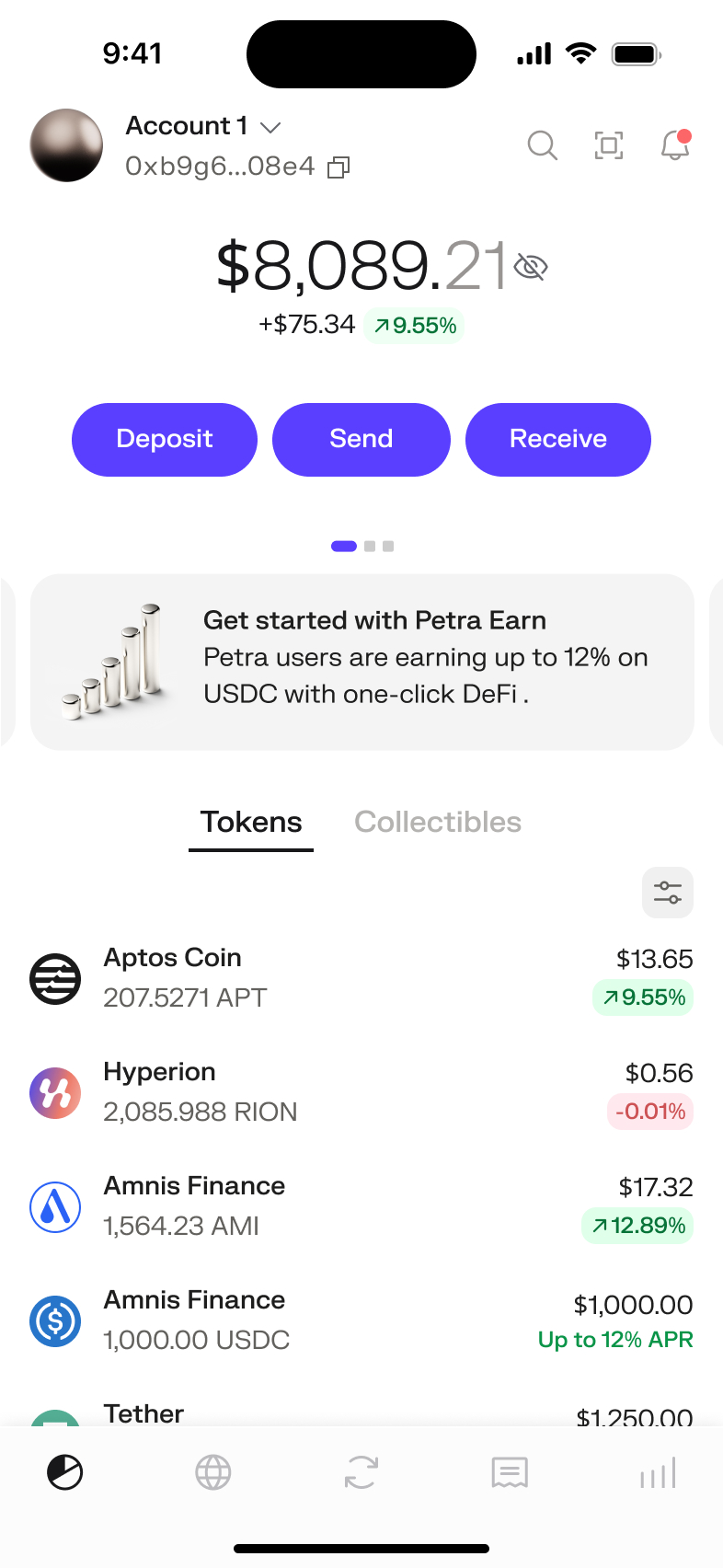This screenshot has height=1568, width=723.
Task: Open the token filter settings icon
Action: [x=668, y=893]
